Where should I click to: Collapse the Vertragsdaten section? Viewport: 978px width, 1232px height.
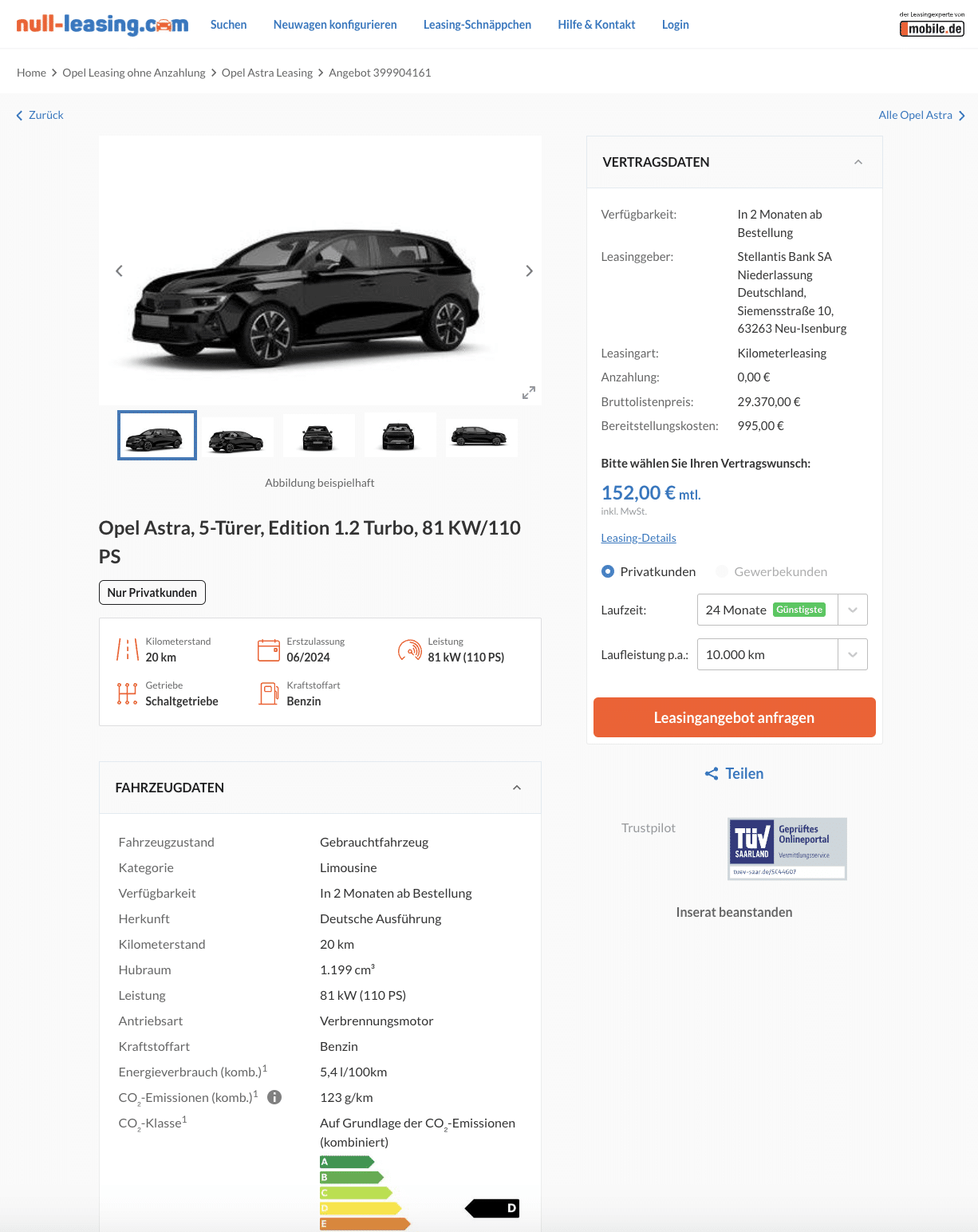tap(858, 162)
